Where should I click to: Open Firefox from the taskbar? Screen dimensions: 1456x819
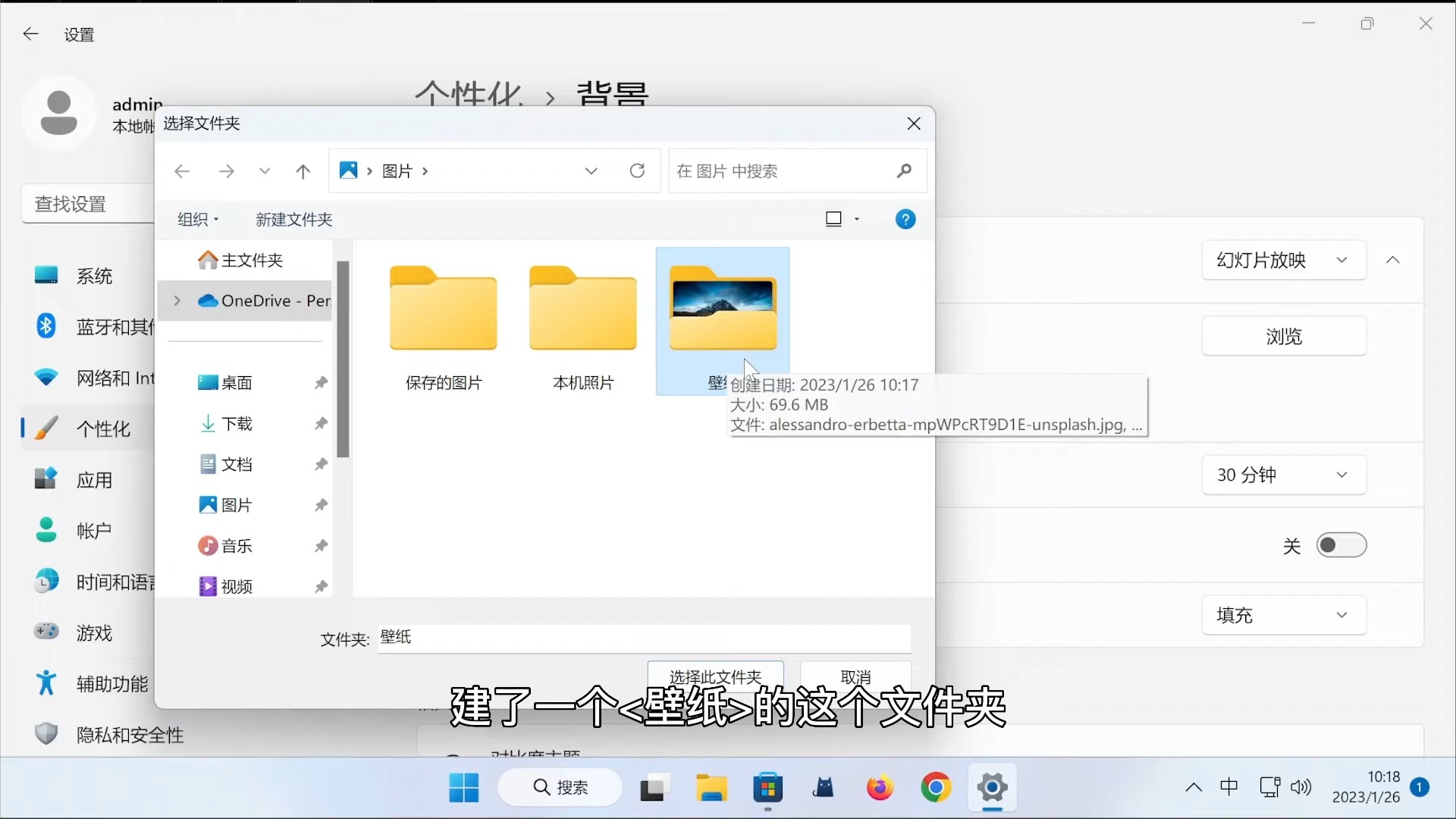coord(880,788)
